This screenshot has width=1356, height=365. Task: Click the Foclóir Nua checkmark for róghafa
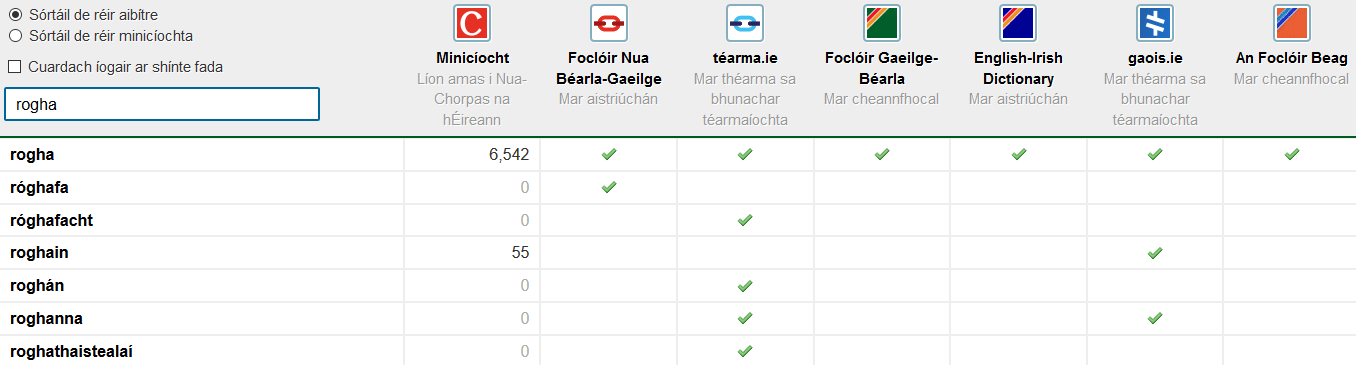pyautogui.click(x=608, y=187)
